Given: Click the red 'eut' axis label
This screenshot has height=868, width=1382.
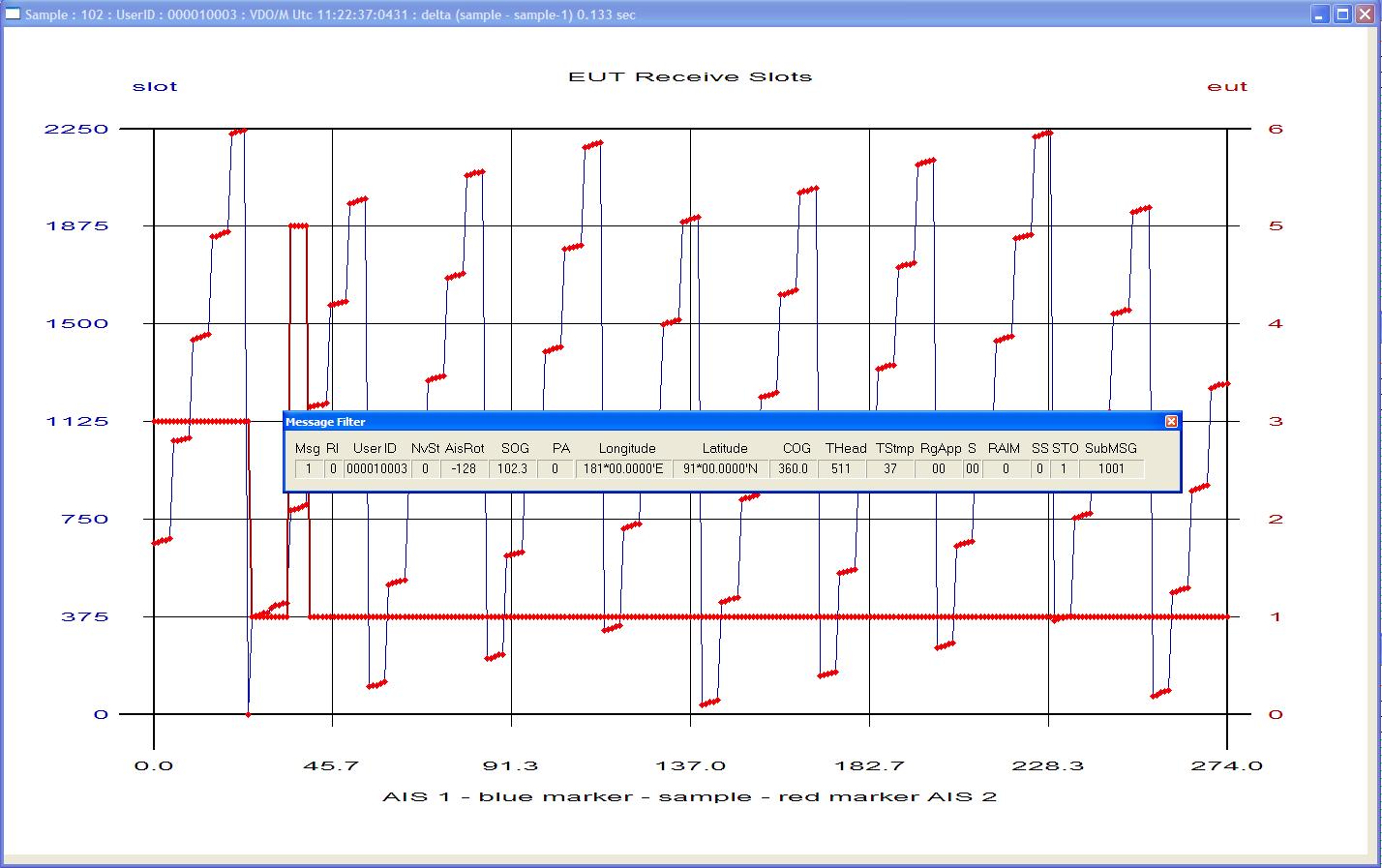Looking at the screenshot, I should pos(1227,86).
